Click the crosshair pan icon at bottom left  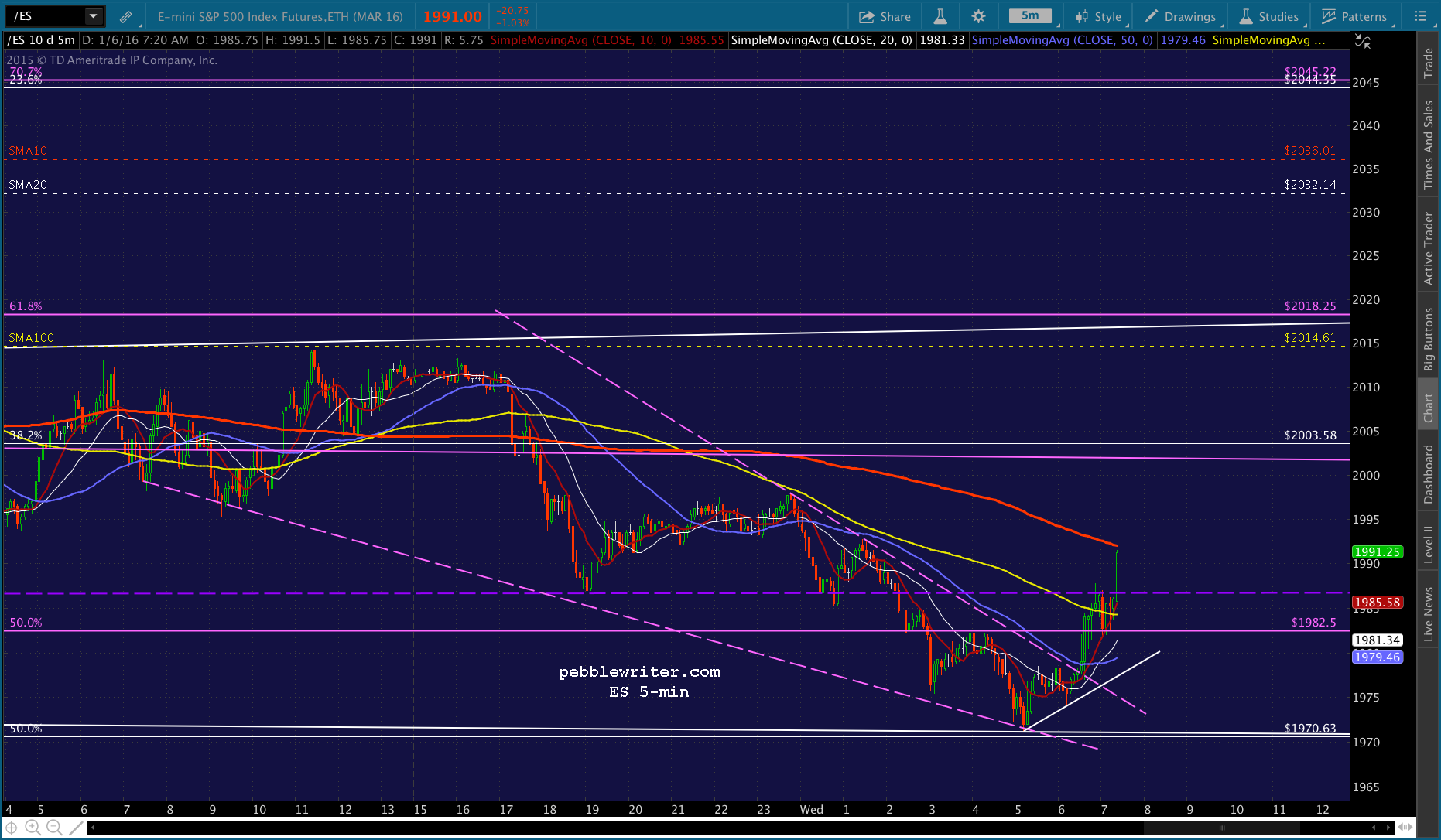12,828
